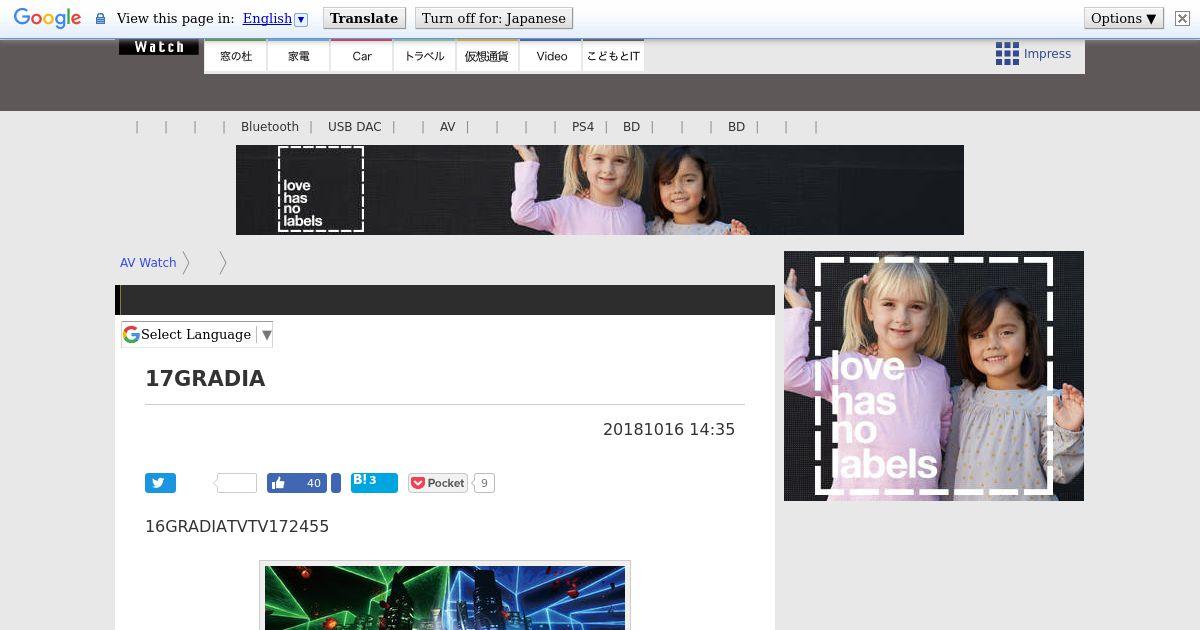Save article to Pocket
Viewport: 1200px width, 630px height.
tap(438, 483)
